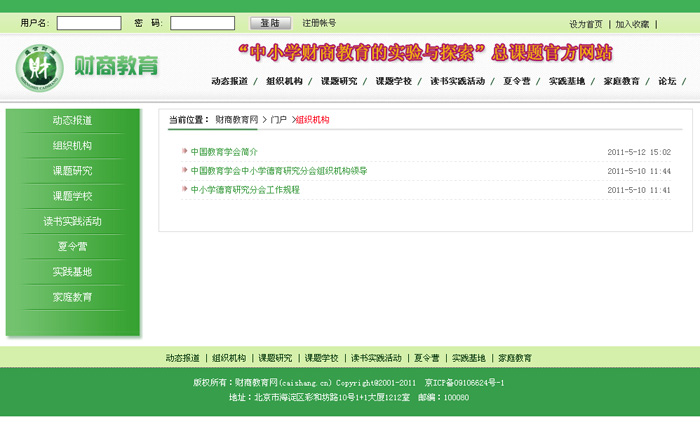Viewport: 700px width, 429px height.
Task: Open 动态报道 in the top navigation
Action: tap(229, 81)
